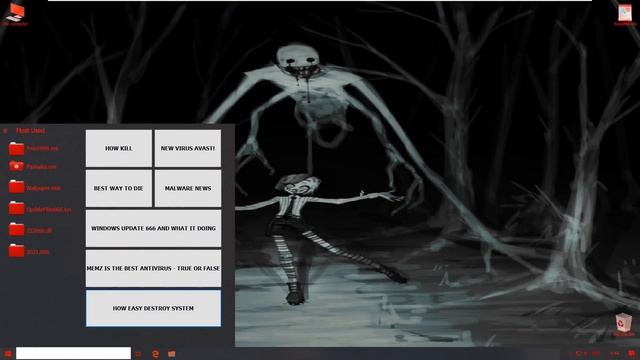This screenshot has width=640, height=360.
Task: Click the taskbar clock
Action: tap(614, 353)
